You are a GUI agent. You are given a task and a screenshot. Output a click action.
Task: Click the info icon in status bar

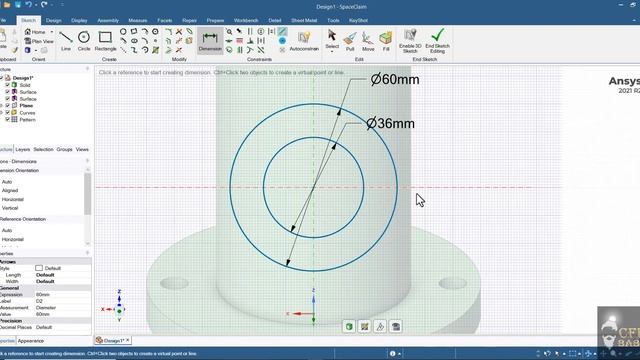(392, 353)
